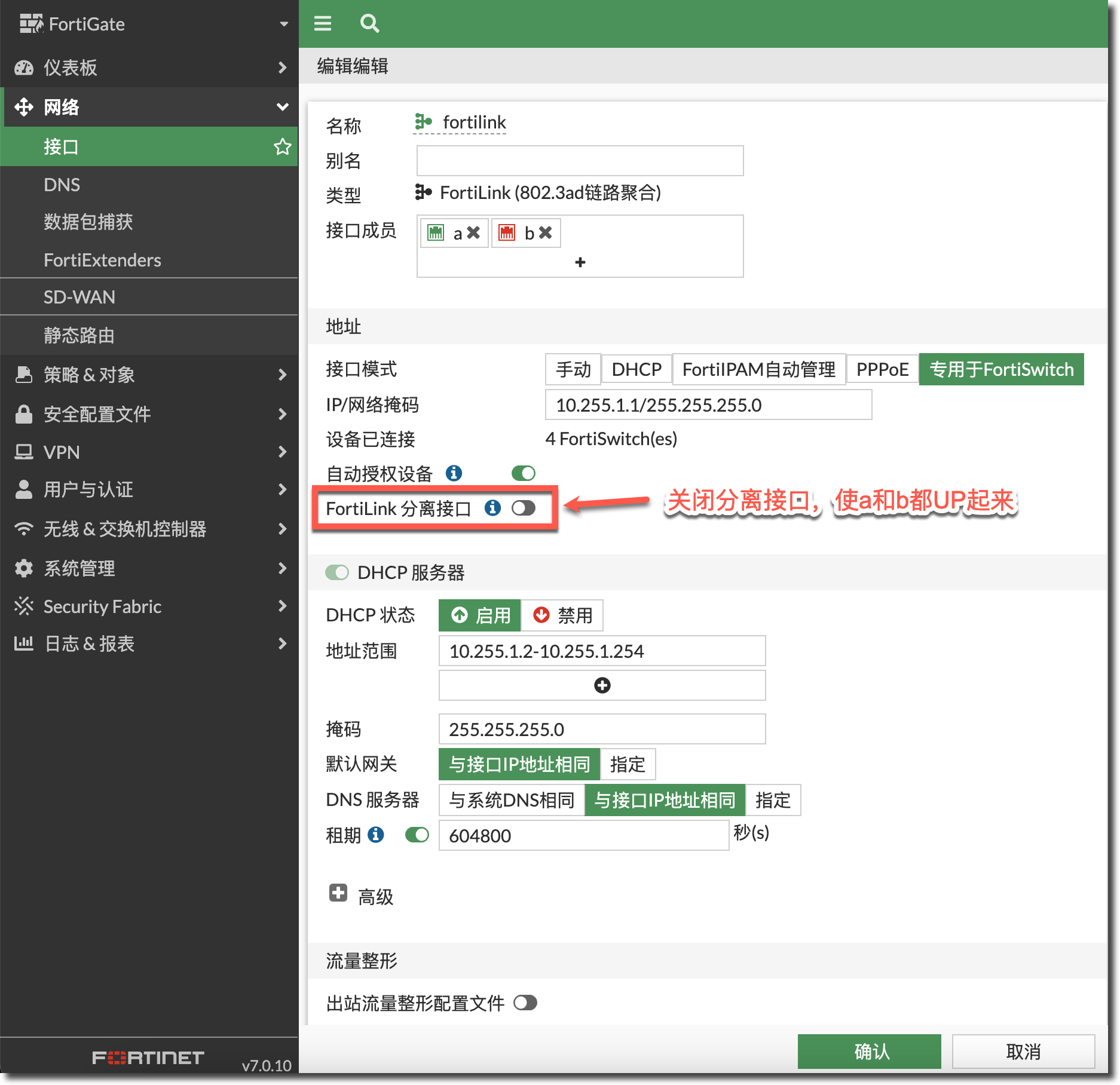
Task: Toggle the FortiLink 分离接口 switch
Action: (524, 508)
